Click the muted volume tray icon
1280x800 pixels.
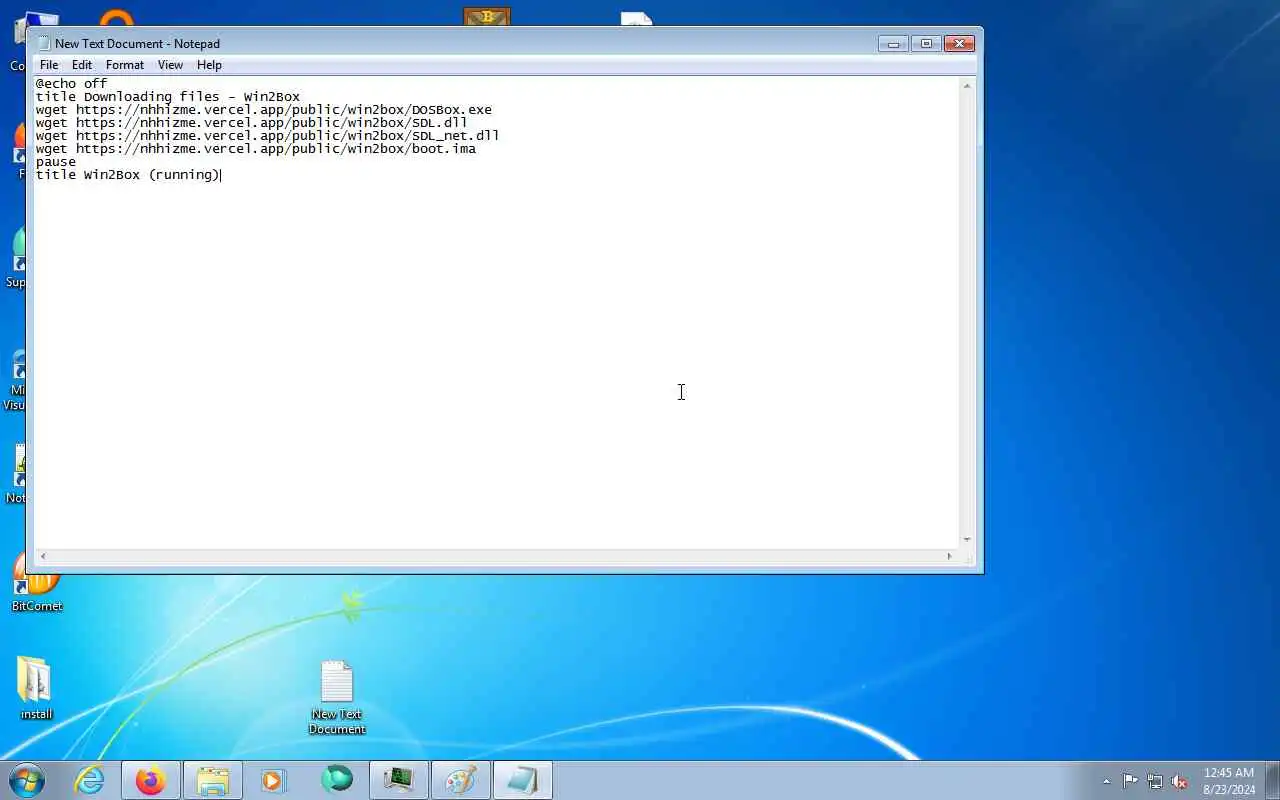click(x=1179, y=781)
